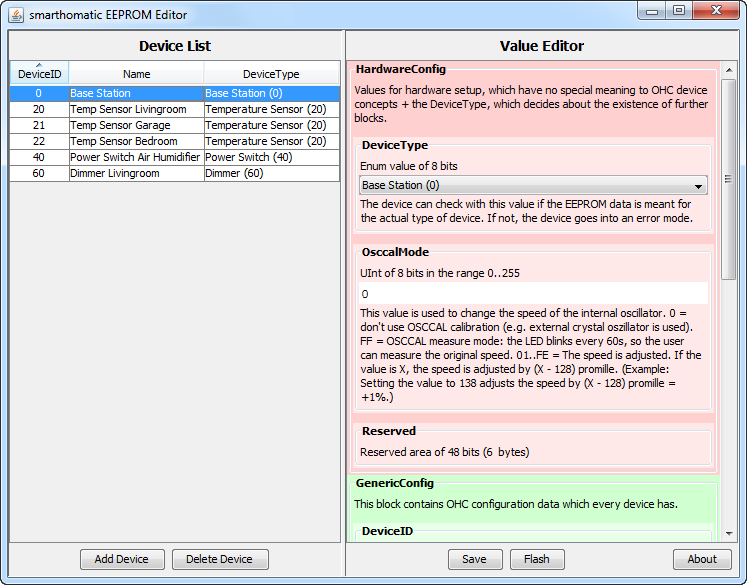The height and width of the screenshot is (585, 747).
Task: Select Power Switch Air Humidifier row
Action: click(136, 157)
